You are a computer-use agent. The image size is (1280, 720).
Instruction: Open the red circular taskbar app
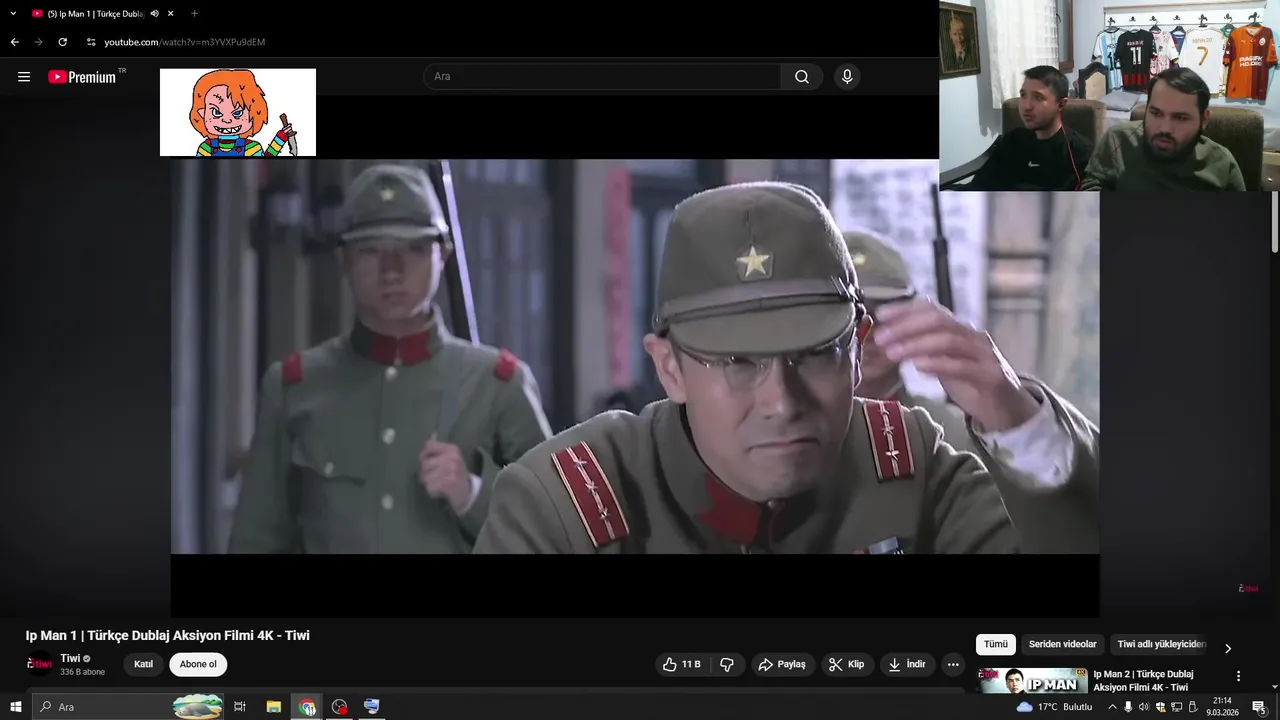tap(340, 707)
